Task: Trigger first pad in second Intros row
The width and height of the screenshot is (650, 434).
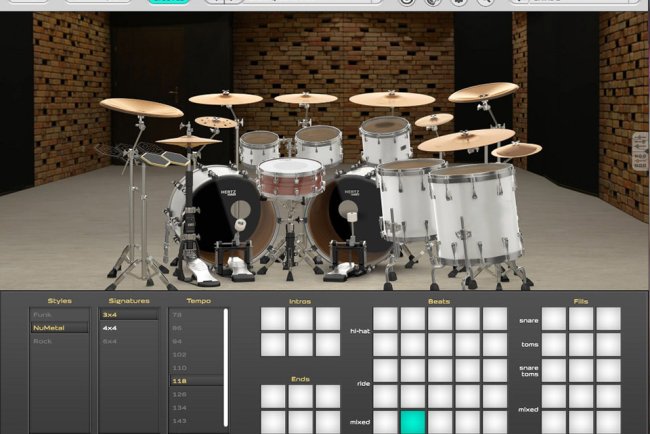Action: point(273,344)
